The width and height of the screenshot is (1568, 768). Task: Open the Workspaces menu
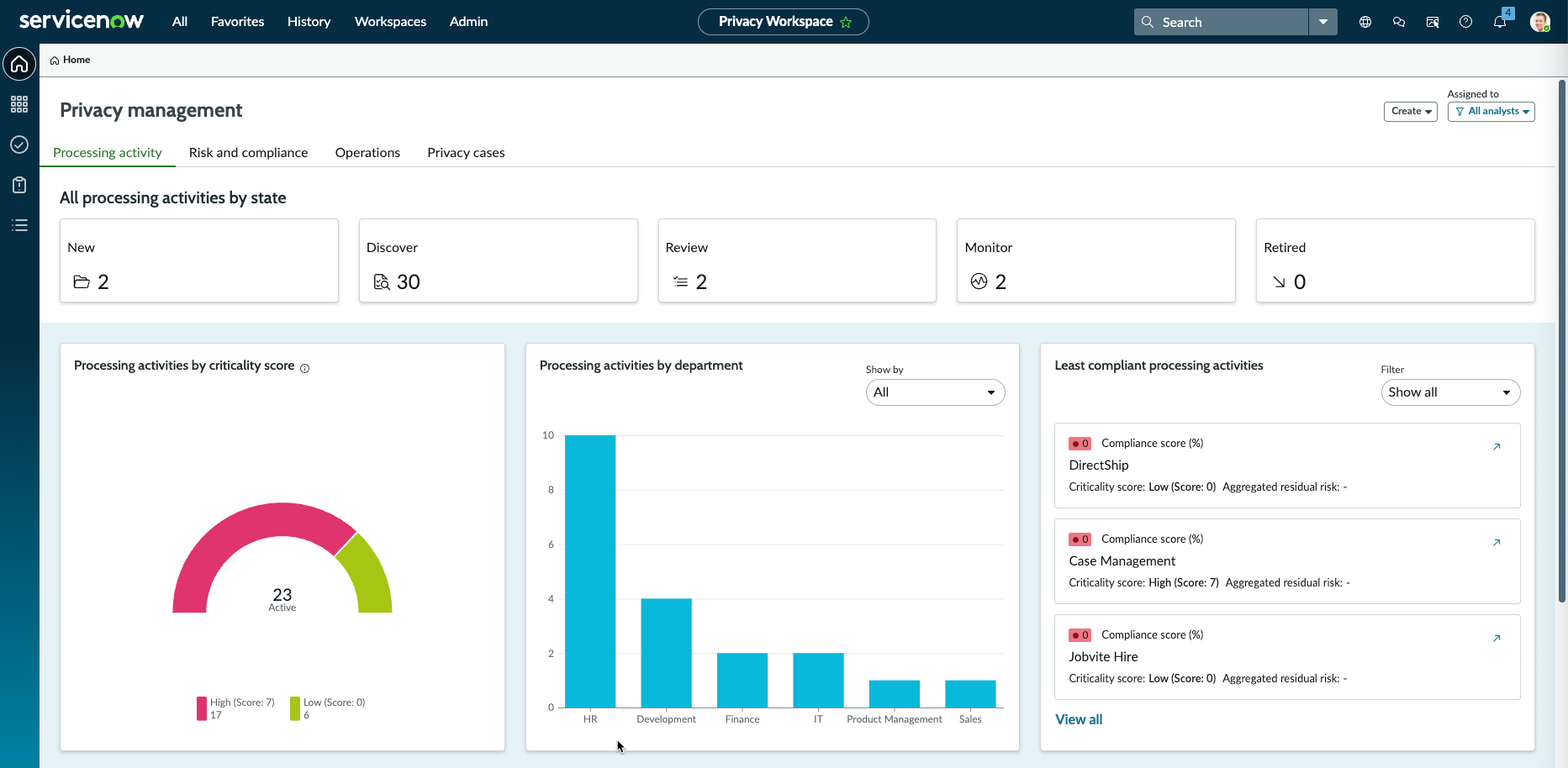point(390,22)
